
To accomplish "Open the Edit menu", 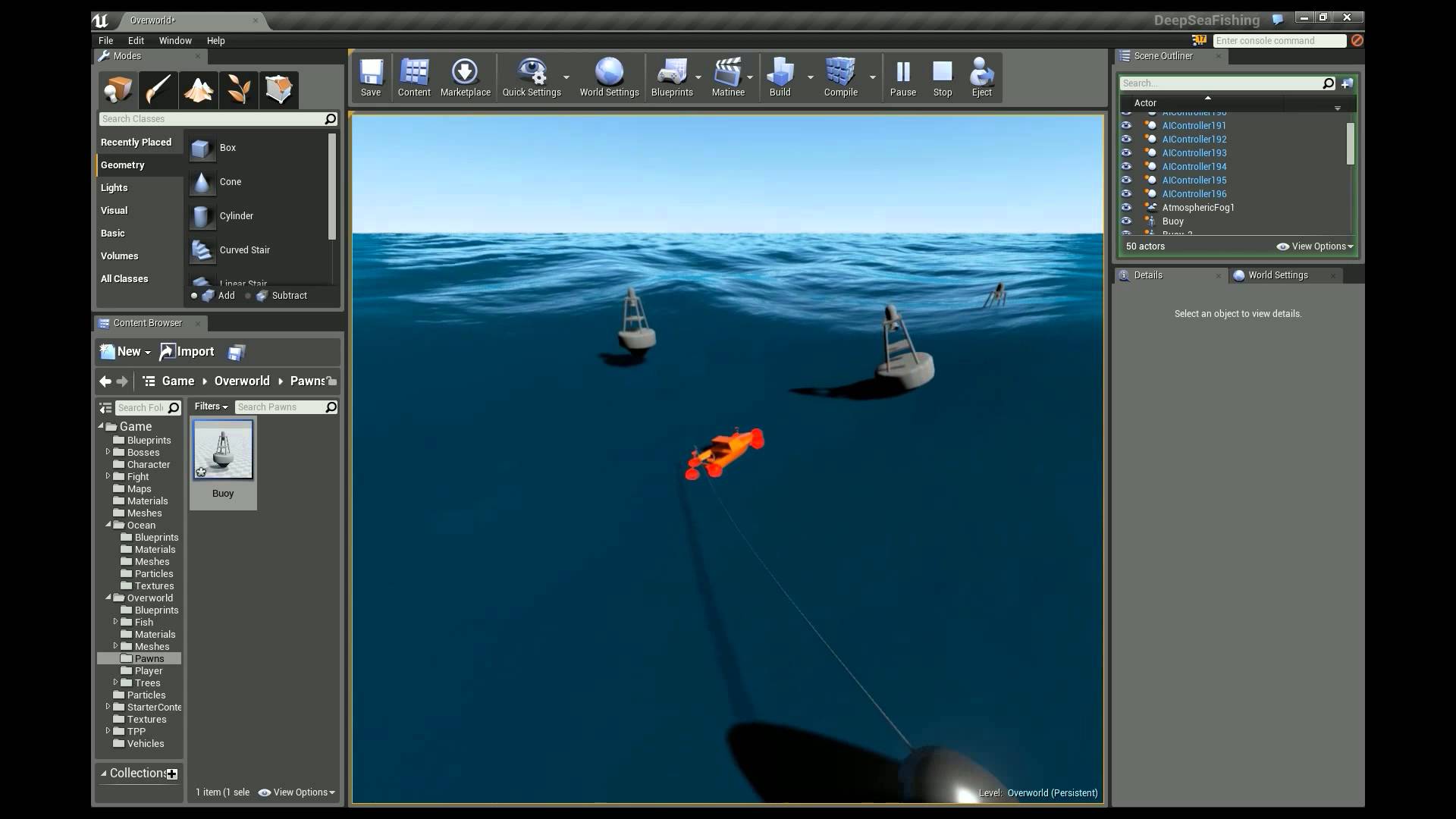I will [136, 41].
